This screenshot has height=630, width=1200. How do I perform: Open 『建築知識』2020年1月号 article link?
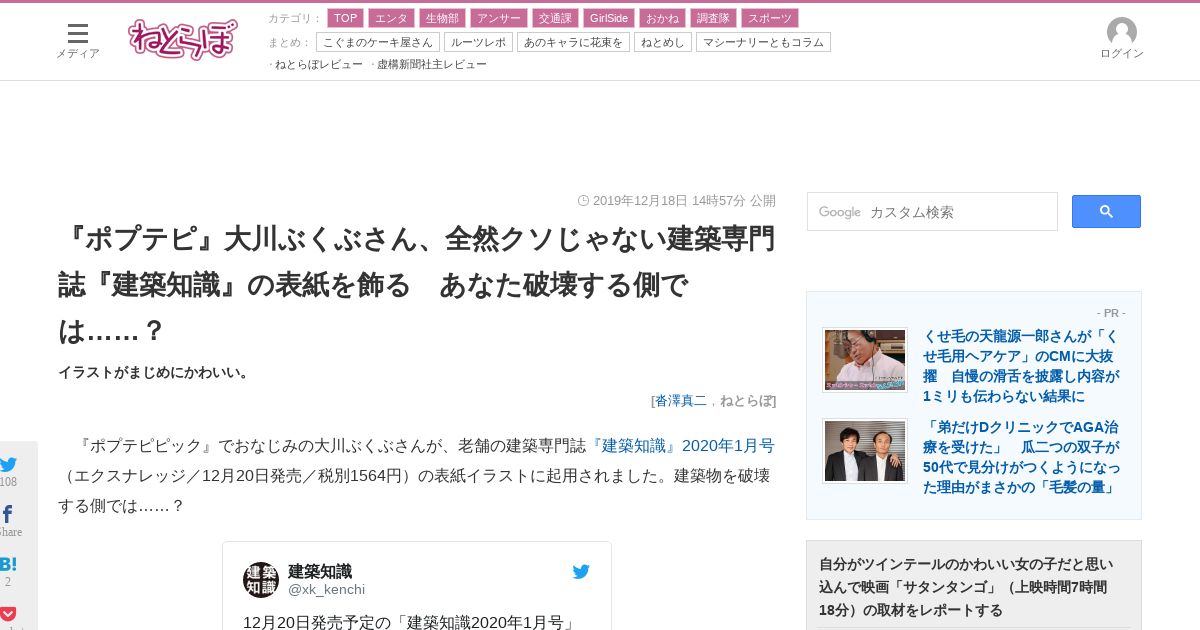click(x=681, y=446)
